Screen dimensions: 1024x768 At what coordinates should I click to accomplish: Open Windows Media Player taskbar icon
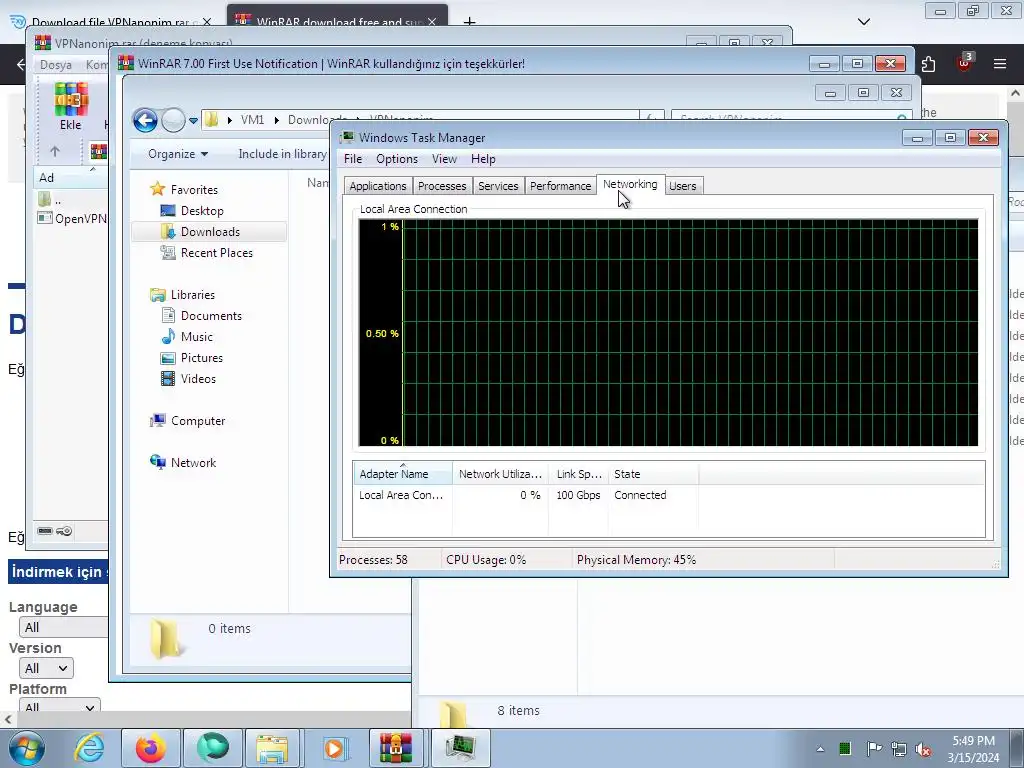pos(334,748)
